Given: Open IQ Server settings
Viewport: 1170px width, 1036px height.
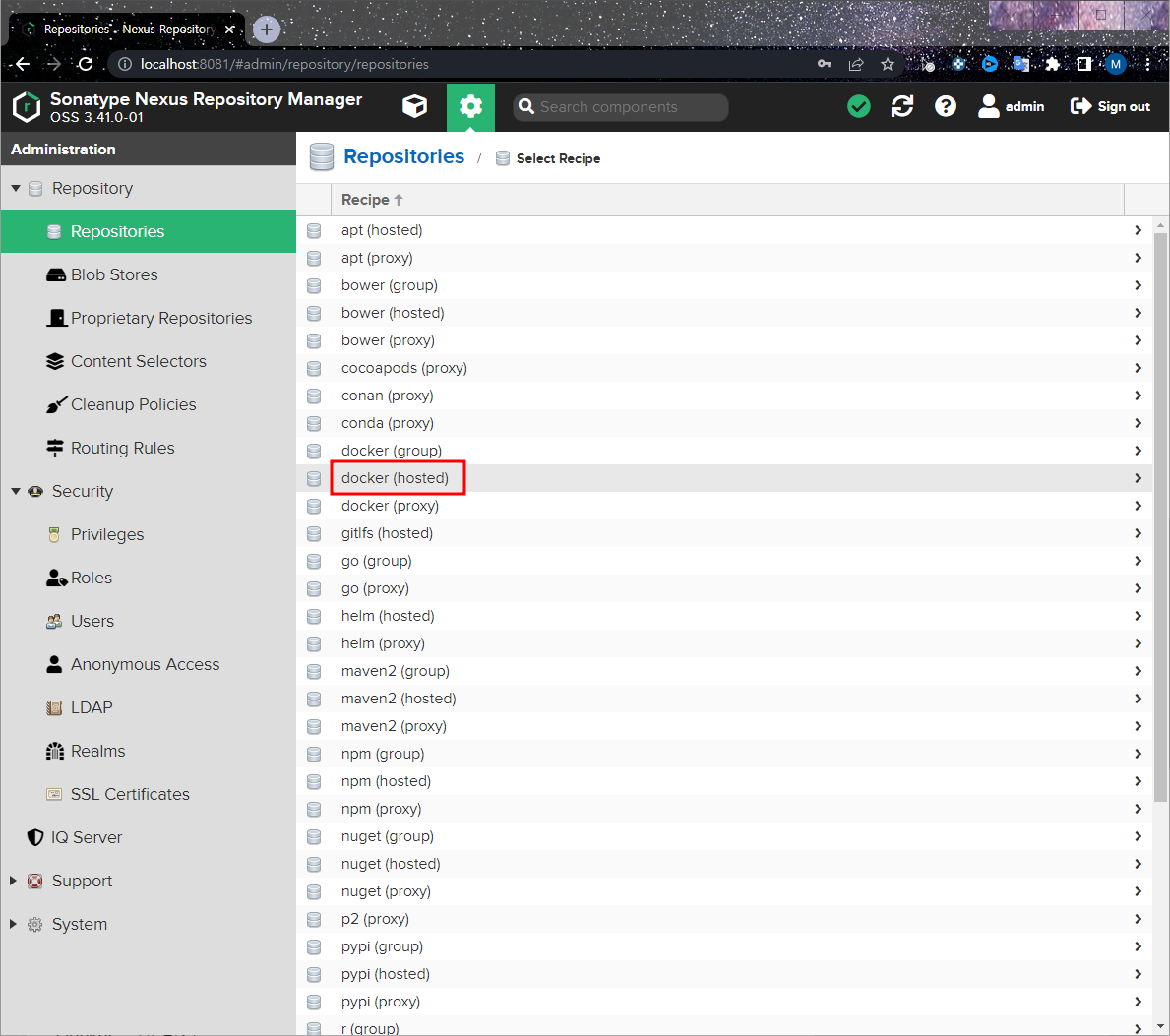Looking at the screenshot, I should (74, 837).
